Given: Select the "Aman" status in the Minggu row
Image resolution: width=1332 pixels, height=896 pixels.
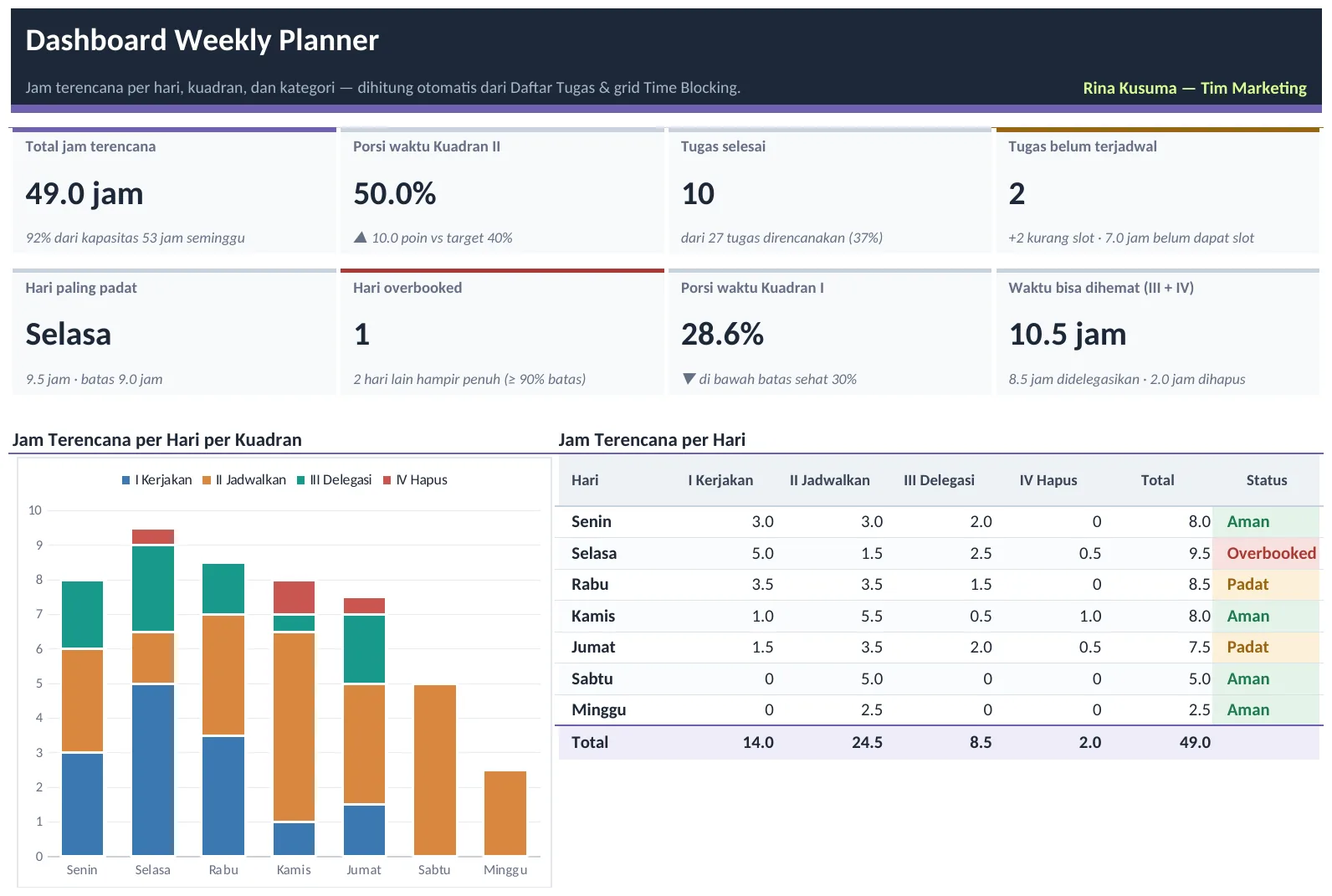Looking at the screenshot, I should [1247, 709].
